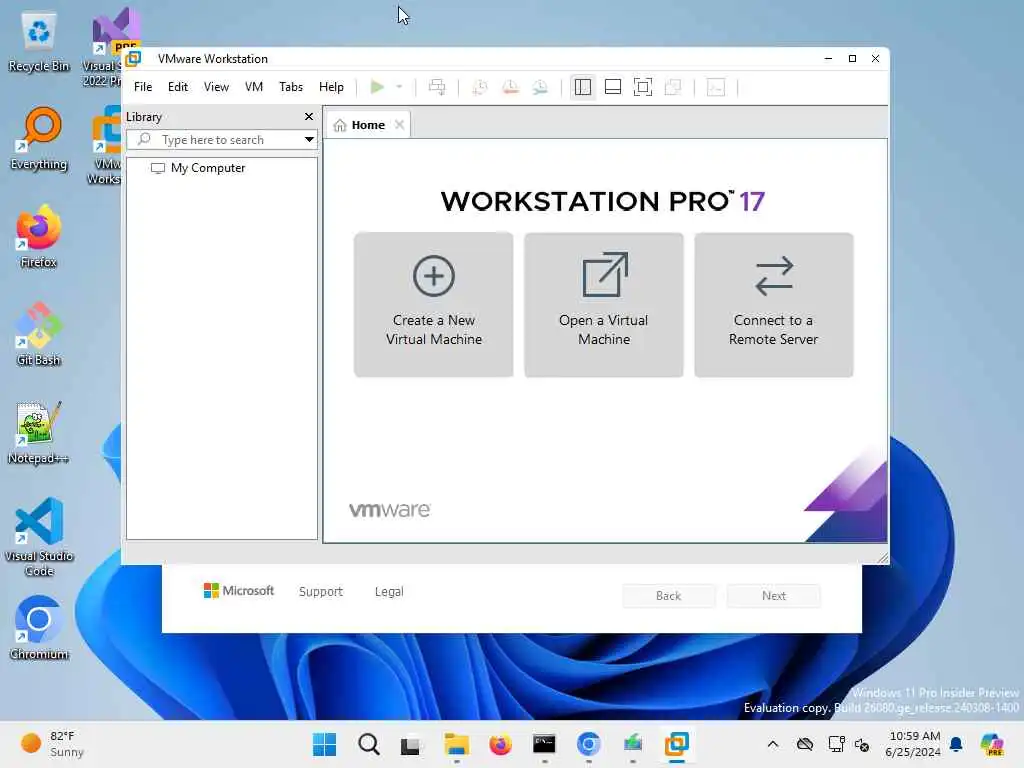Click Firefox in the taskbar
This screenshot has width=1024, height=768.
500,744
